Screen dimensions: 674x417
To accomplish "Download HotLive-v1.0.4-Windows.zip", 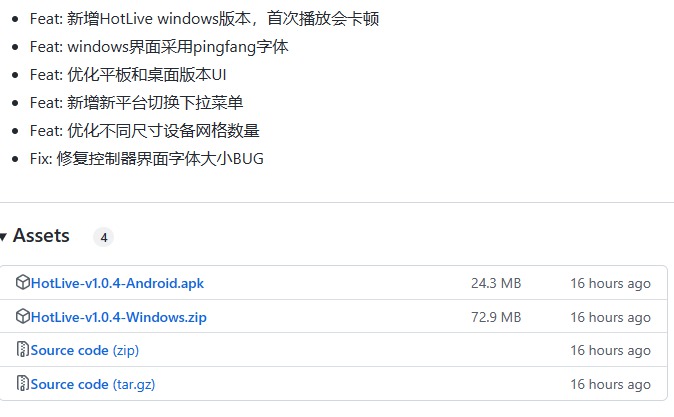I will click(119, 317).
